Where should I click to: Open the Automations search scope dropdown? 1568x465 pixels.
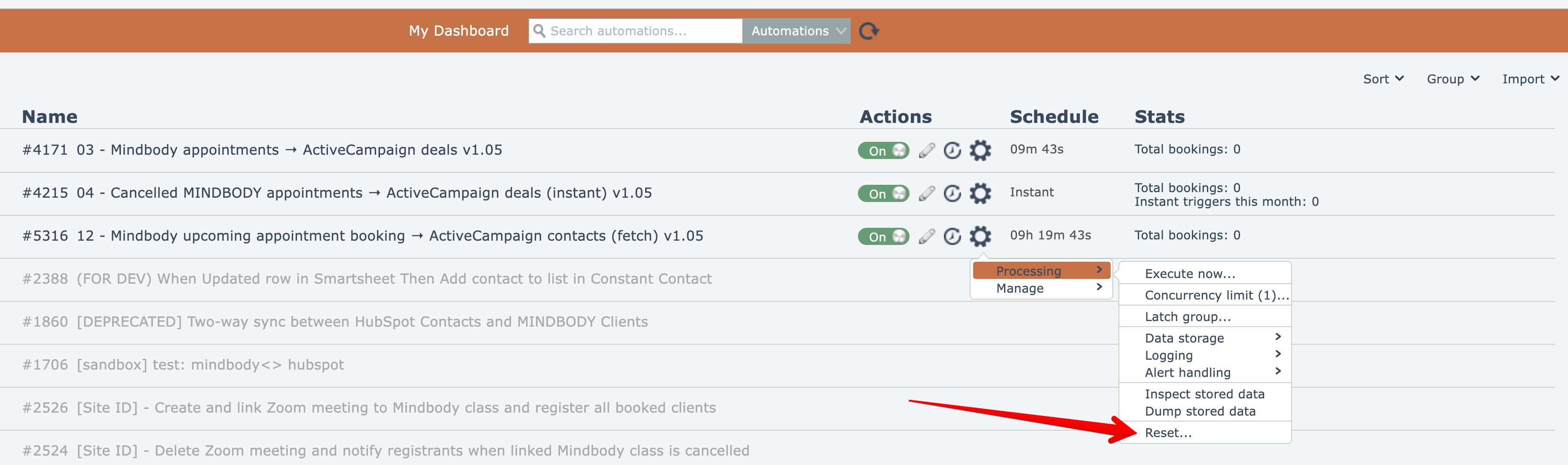(796, 31)
